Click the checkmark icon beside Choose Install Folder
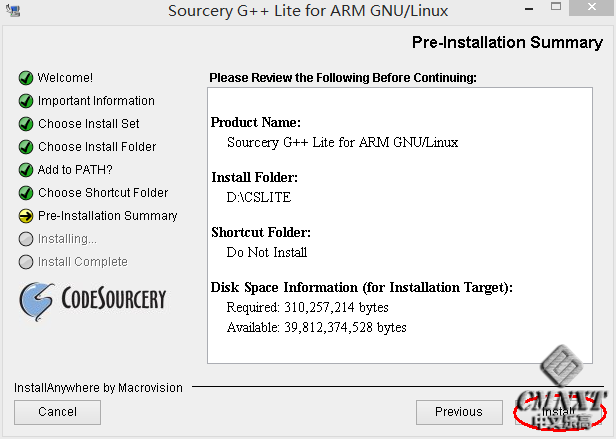Image resolution: width=616 pixels, height=439 pixels. (26, 147)
